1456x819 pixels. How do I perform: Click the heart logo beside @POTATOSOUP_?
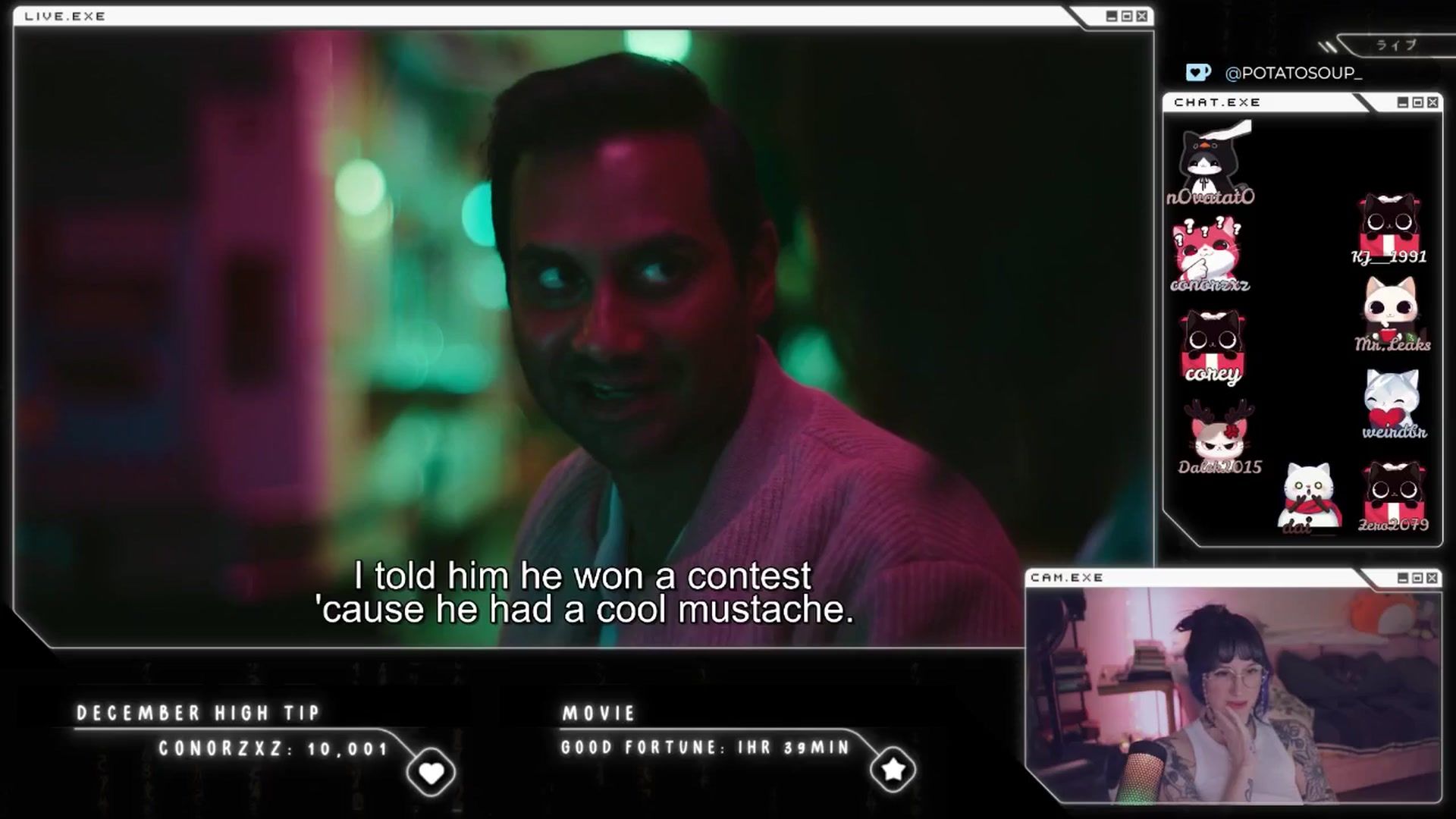click(1198, 73)
